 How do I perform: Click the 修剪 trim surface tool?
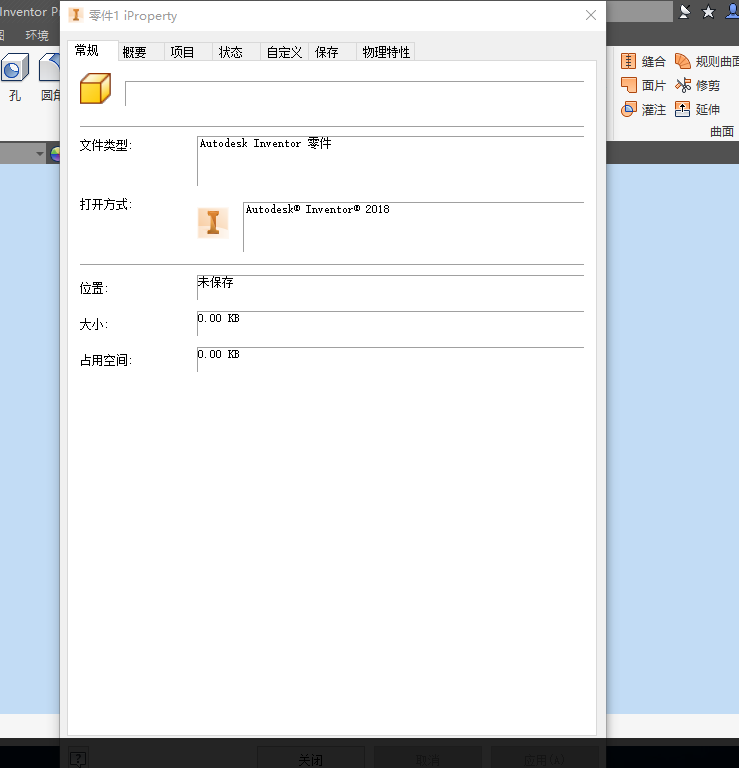click(x=697, y=85)
